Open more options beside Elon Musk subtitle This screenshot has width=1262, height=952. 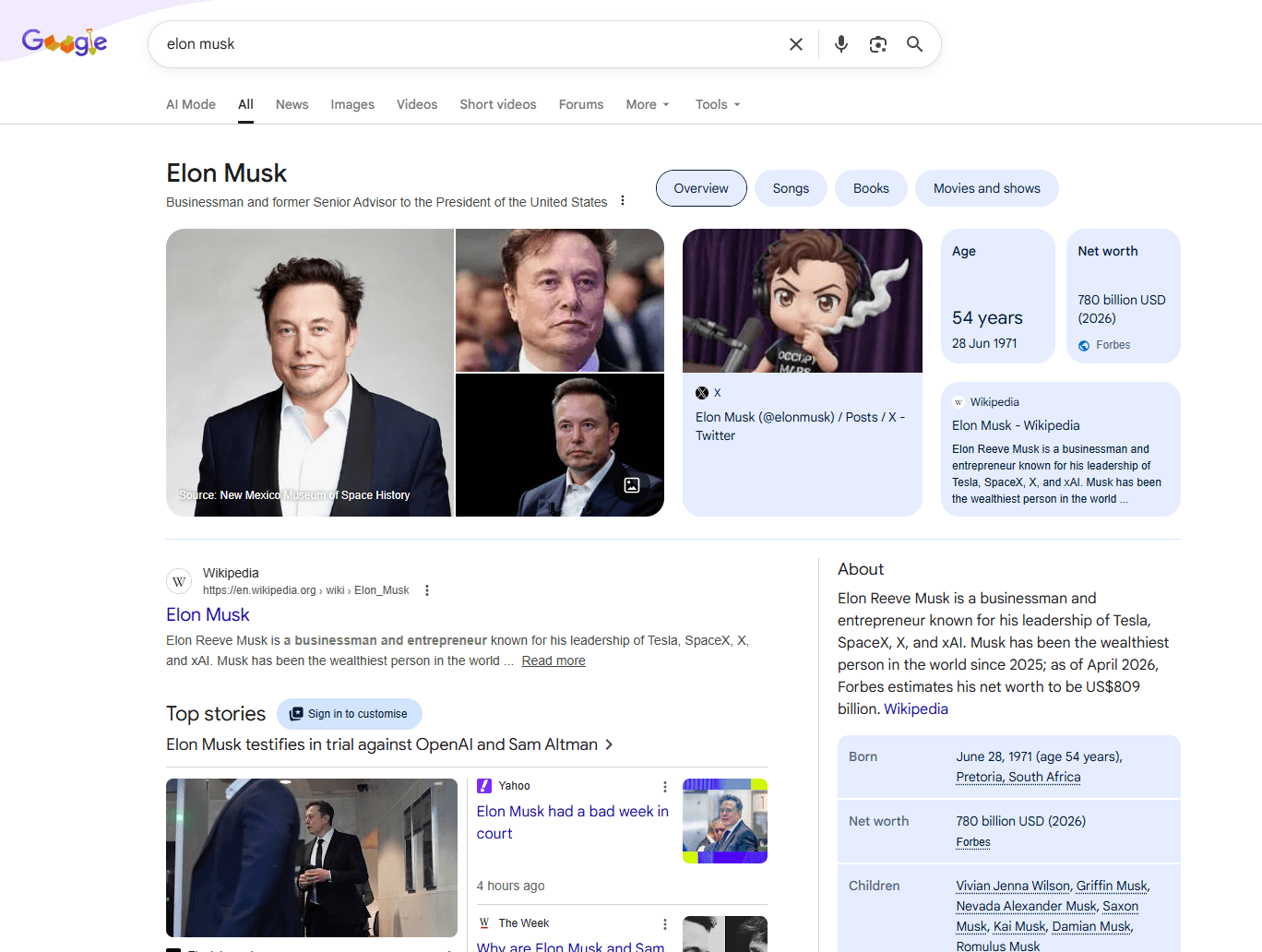tap(623, 201)
